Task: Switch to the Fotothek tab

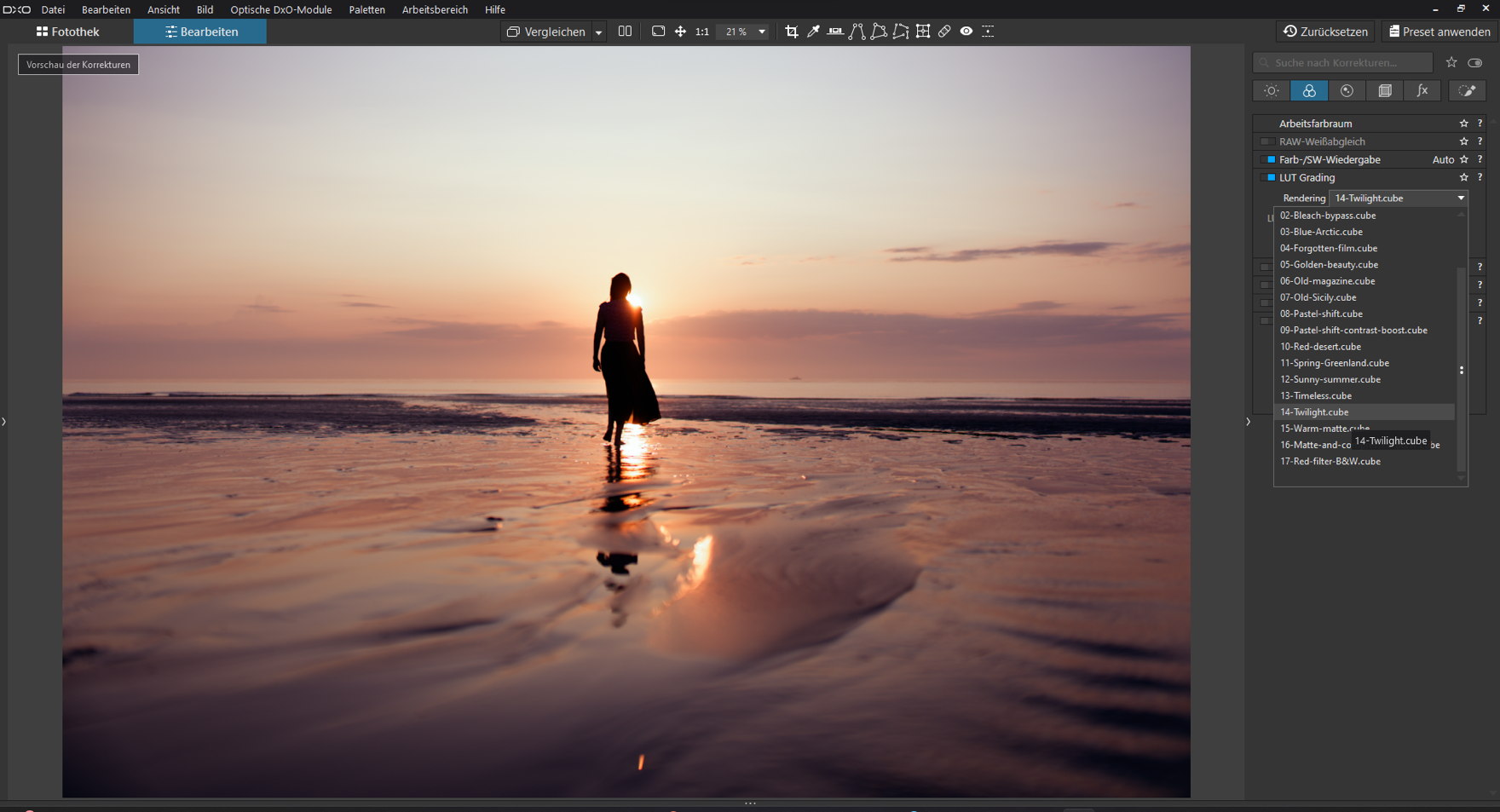Action: tap(68, 32)
